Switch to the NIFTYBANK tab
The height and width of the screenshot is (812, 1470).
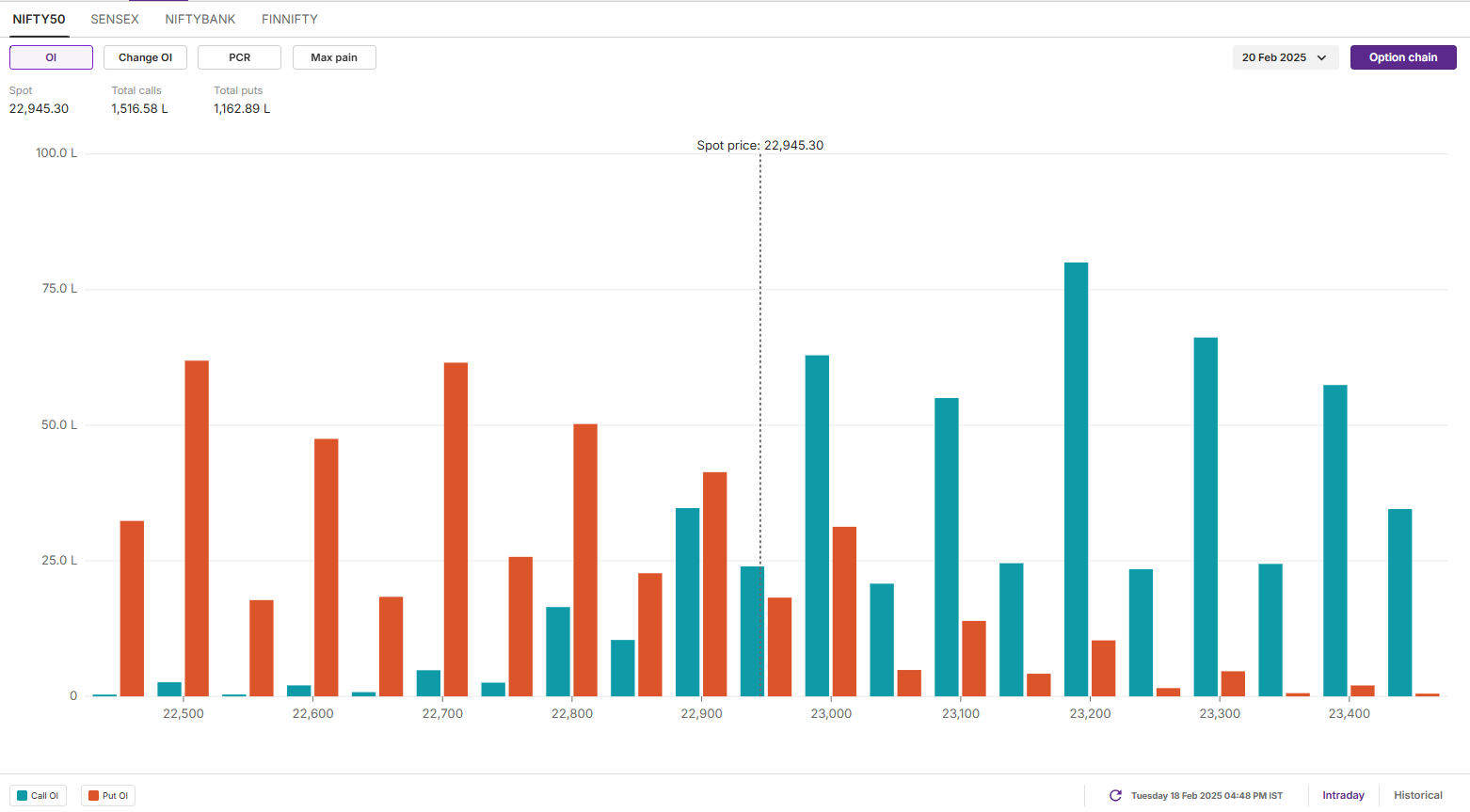click(x=200, y=19)
